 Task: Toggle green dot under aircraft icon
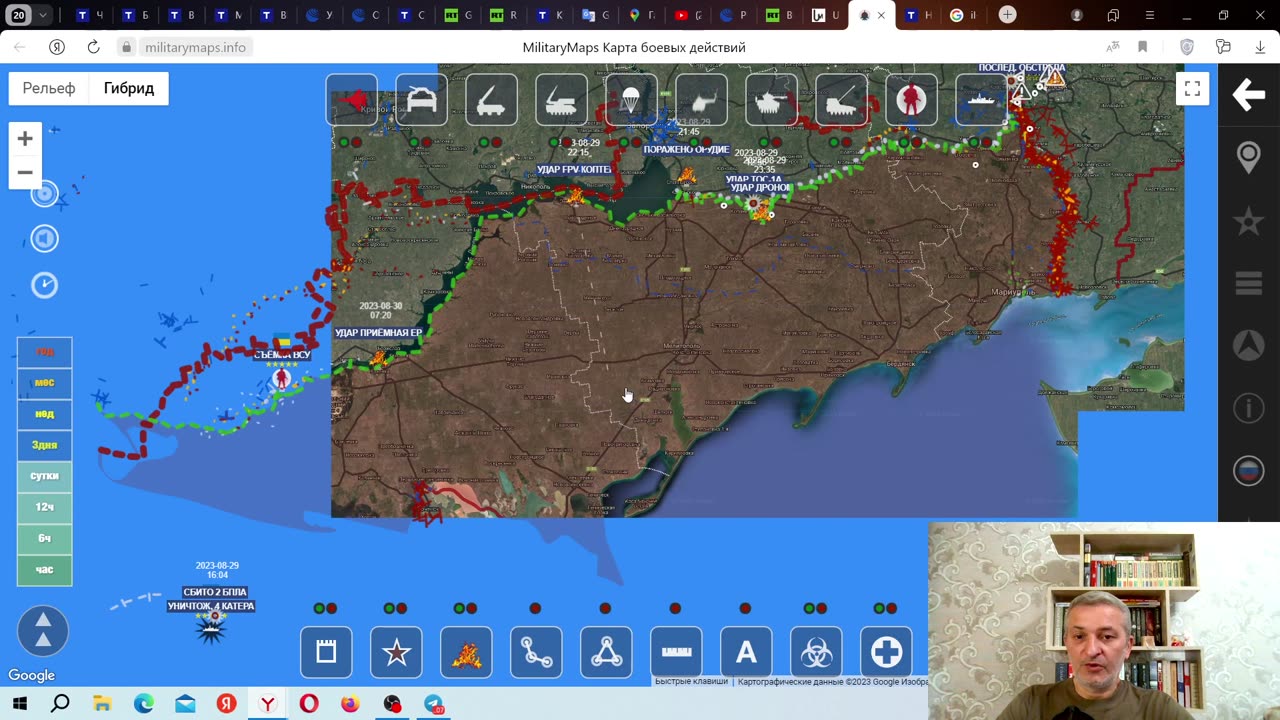[345, 142]
